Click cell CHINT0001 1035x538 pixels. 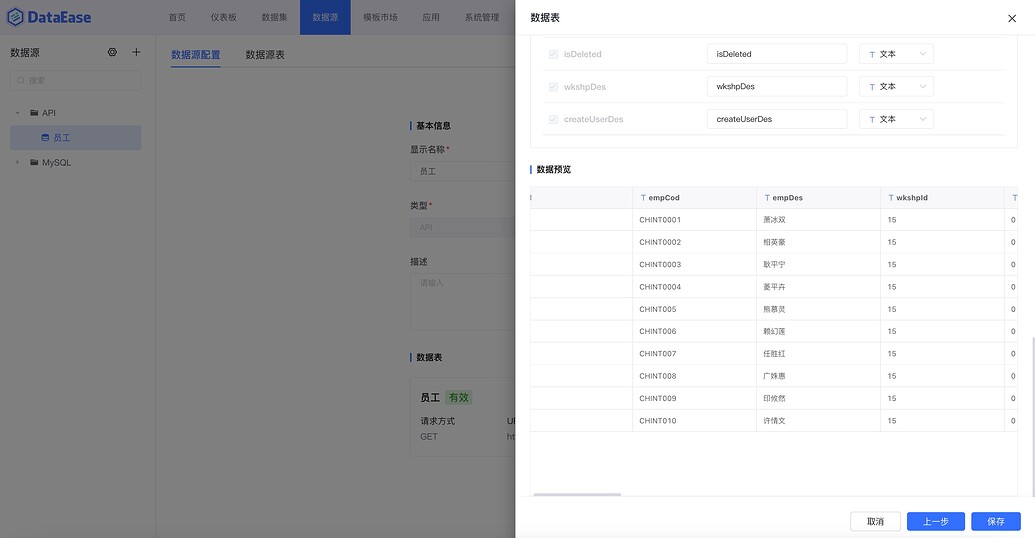click(694, 220)
